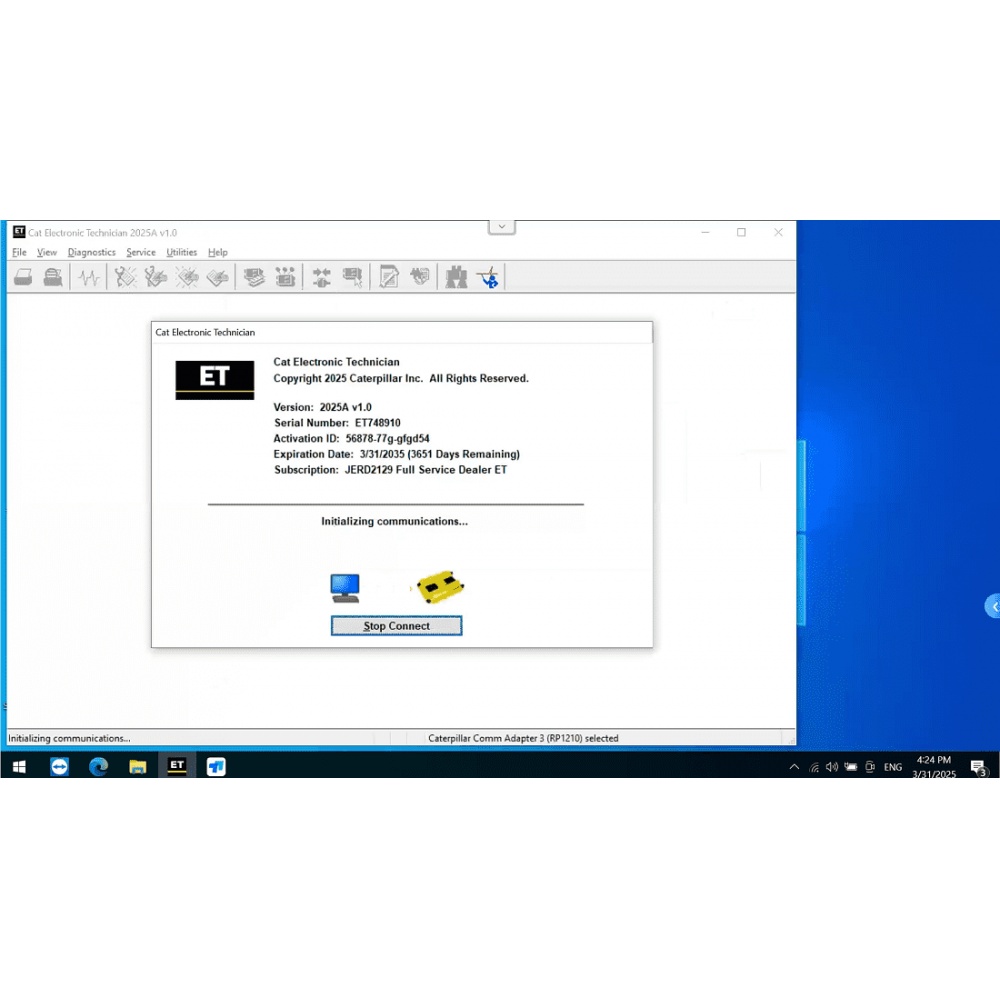The image size is (1000, 1000).
Task: Click the computer monitor icon in dialog
Action: 345,588
